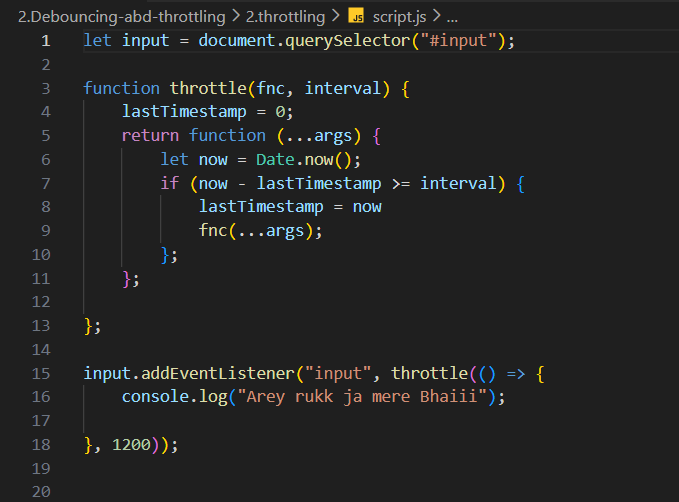Expand chevron after 2.throttling breadcrumb
The height and width of the screenshot is (502, 679).
(x=336, y=16)
